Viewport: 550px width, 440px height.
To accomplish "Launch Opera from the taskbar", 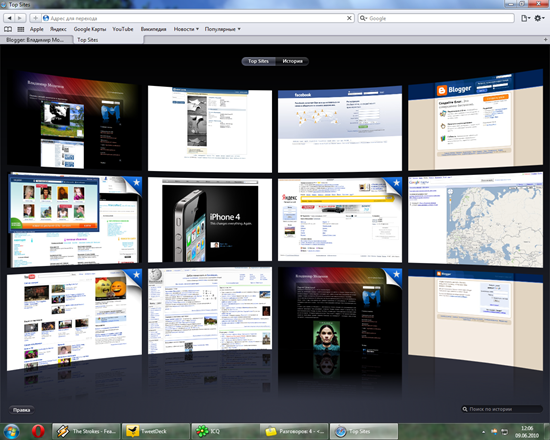I will (38, 431).
